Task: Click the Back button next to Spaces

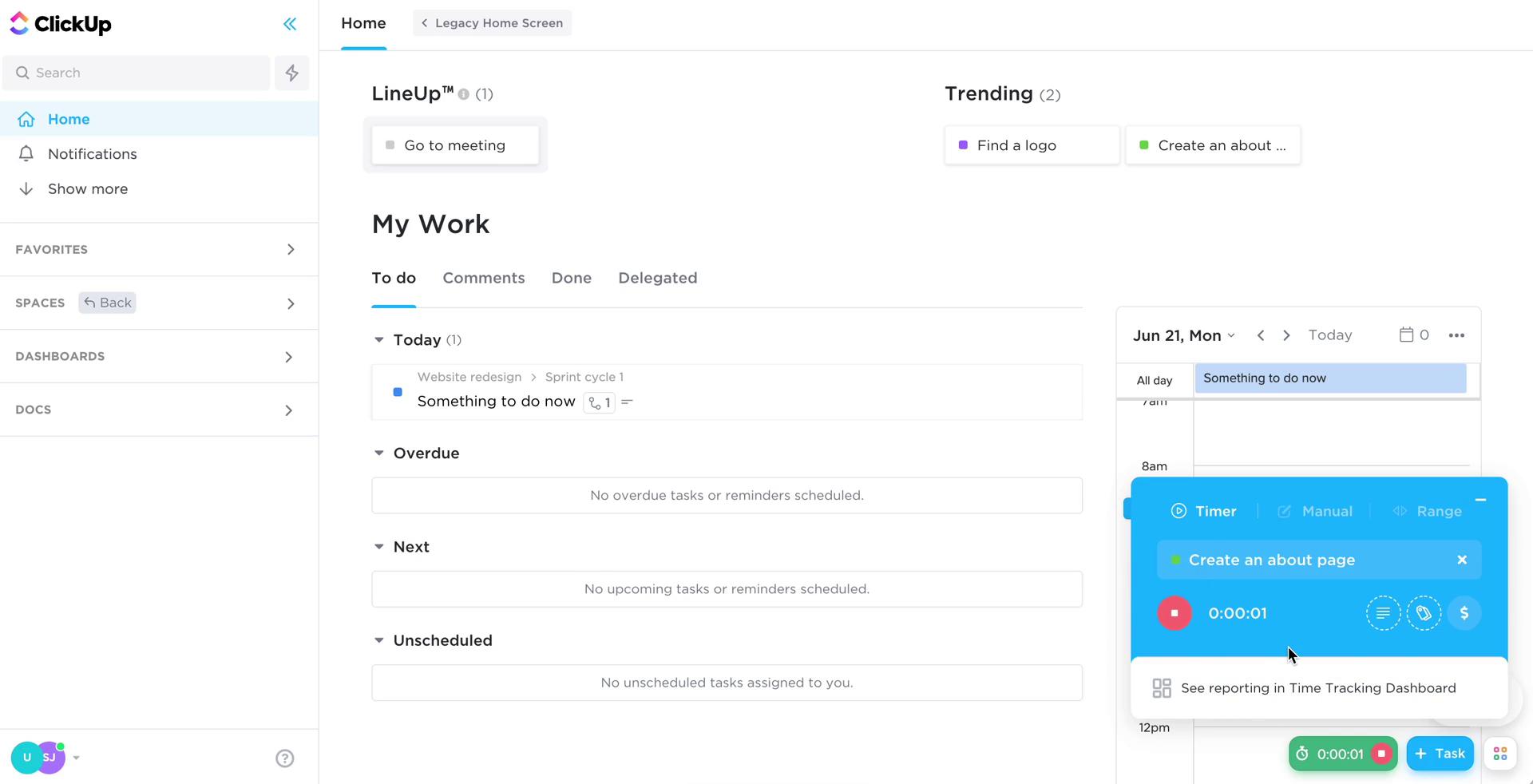Action: [107, 303]
